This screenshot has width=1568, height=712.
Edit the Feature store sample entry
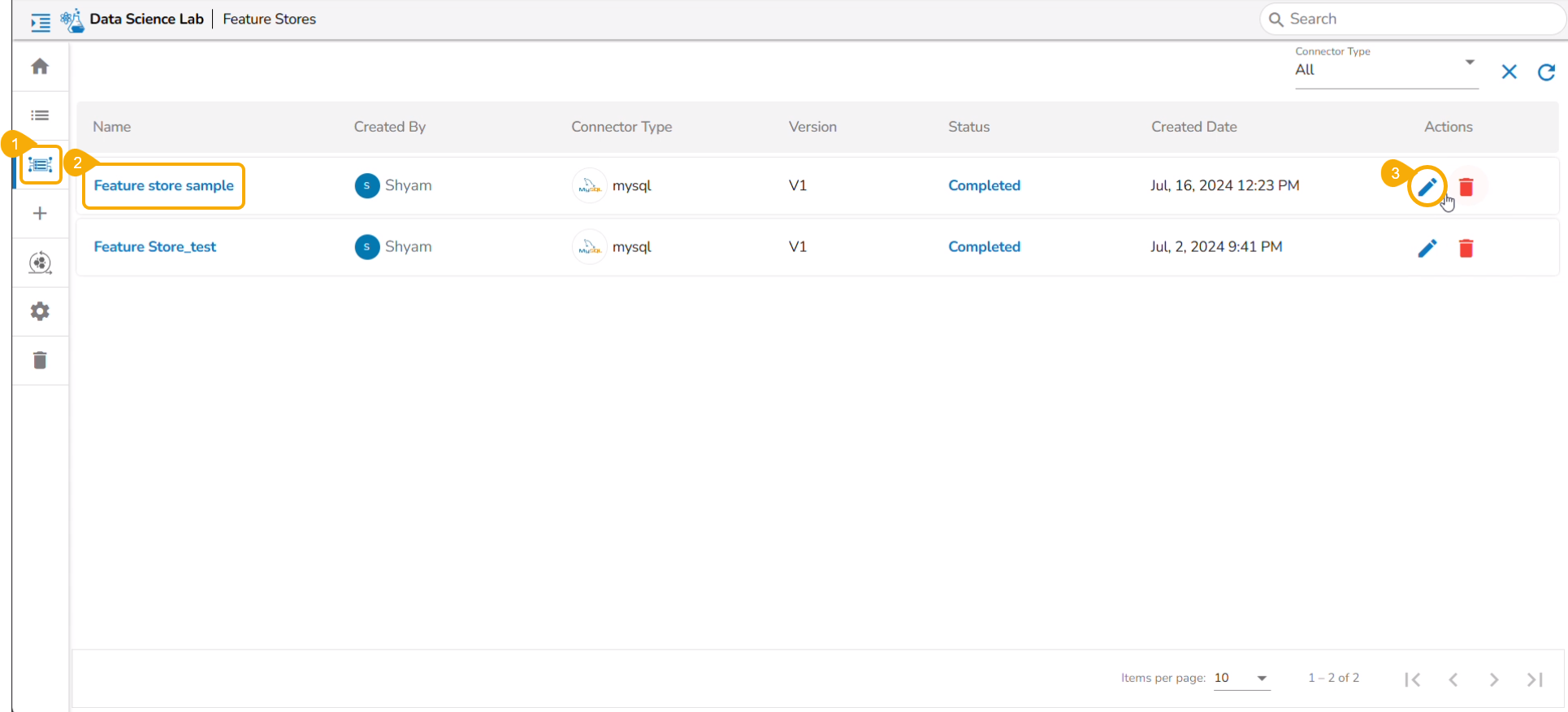[1427, 187]
